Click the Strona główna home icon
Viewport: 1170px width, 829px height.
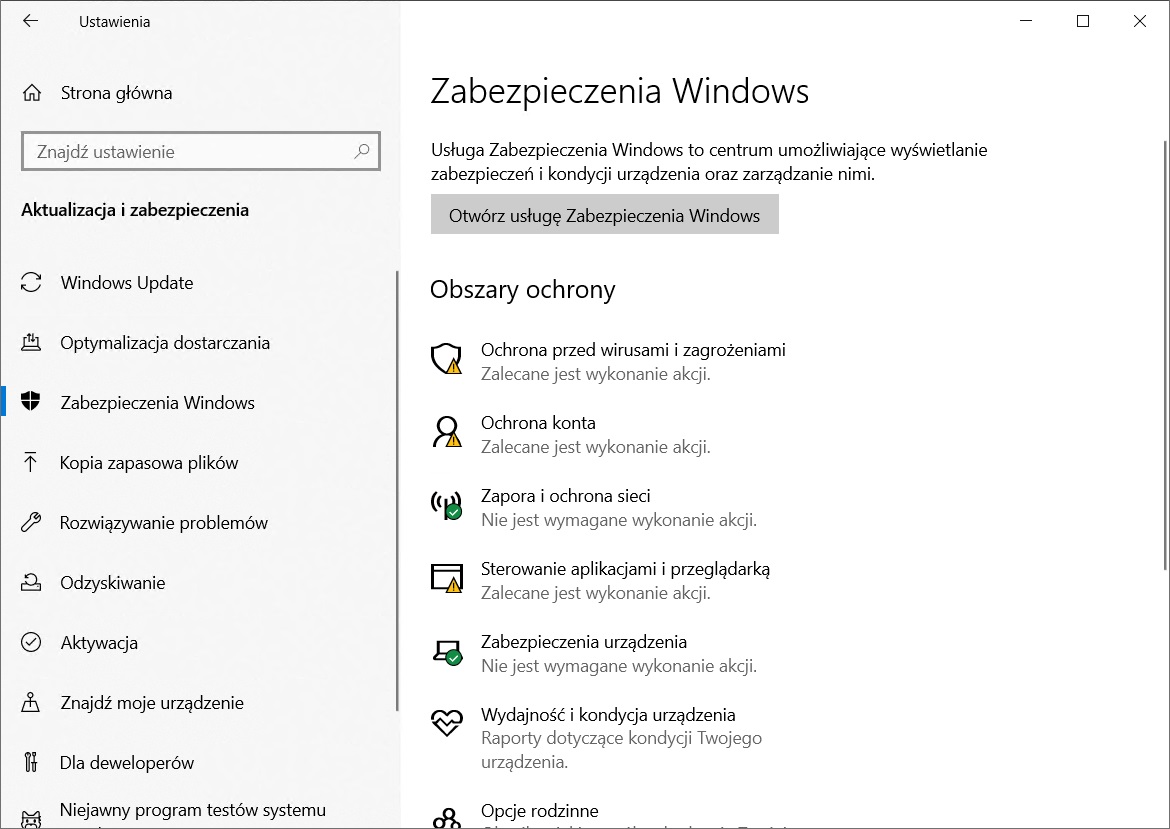point(32,93)
